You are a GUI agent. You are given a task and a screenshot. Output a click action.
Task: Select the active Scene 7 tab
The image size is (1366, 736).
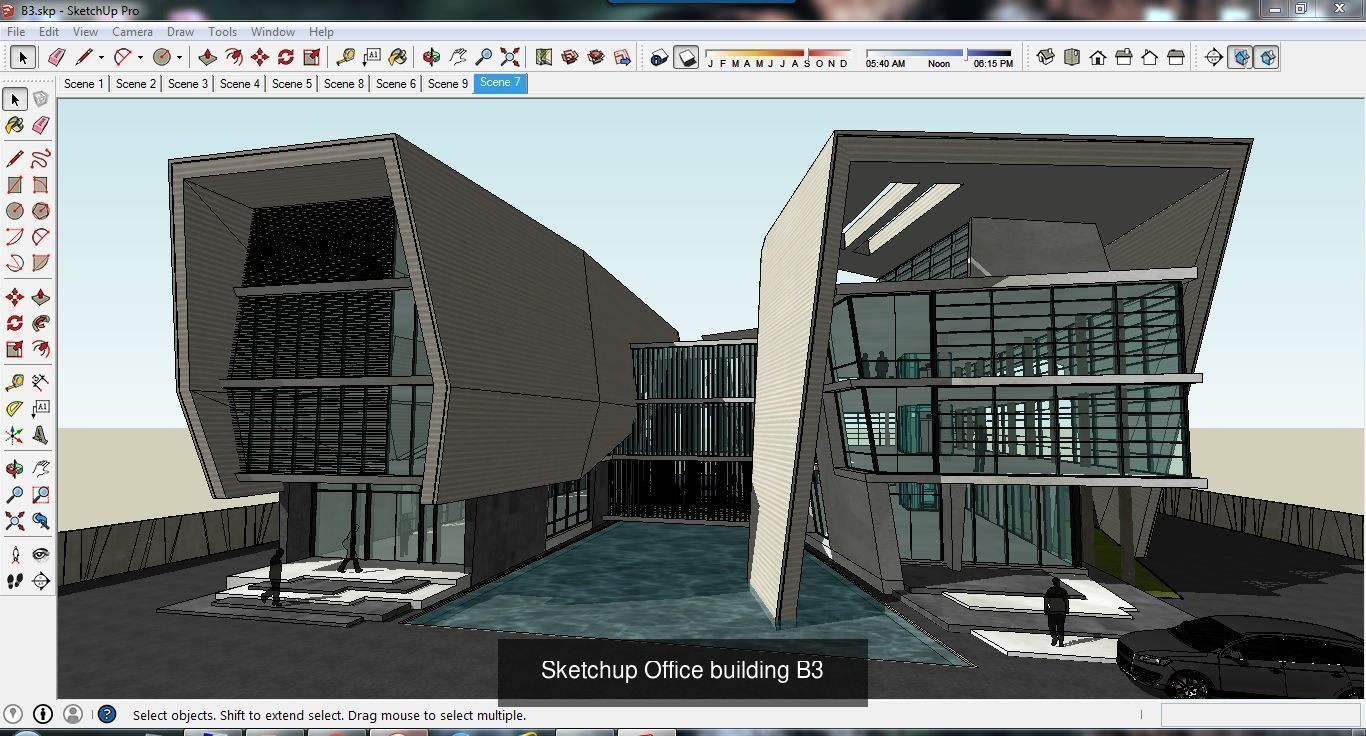point(500,83)
